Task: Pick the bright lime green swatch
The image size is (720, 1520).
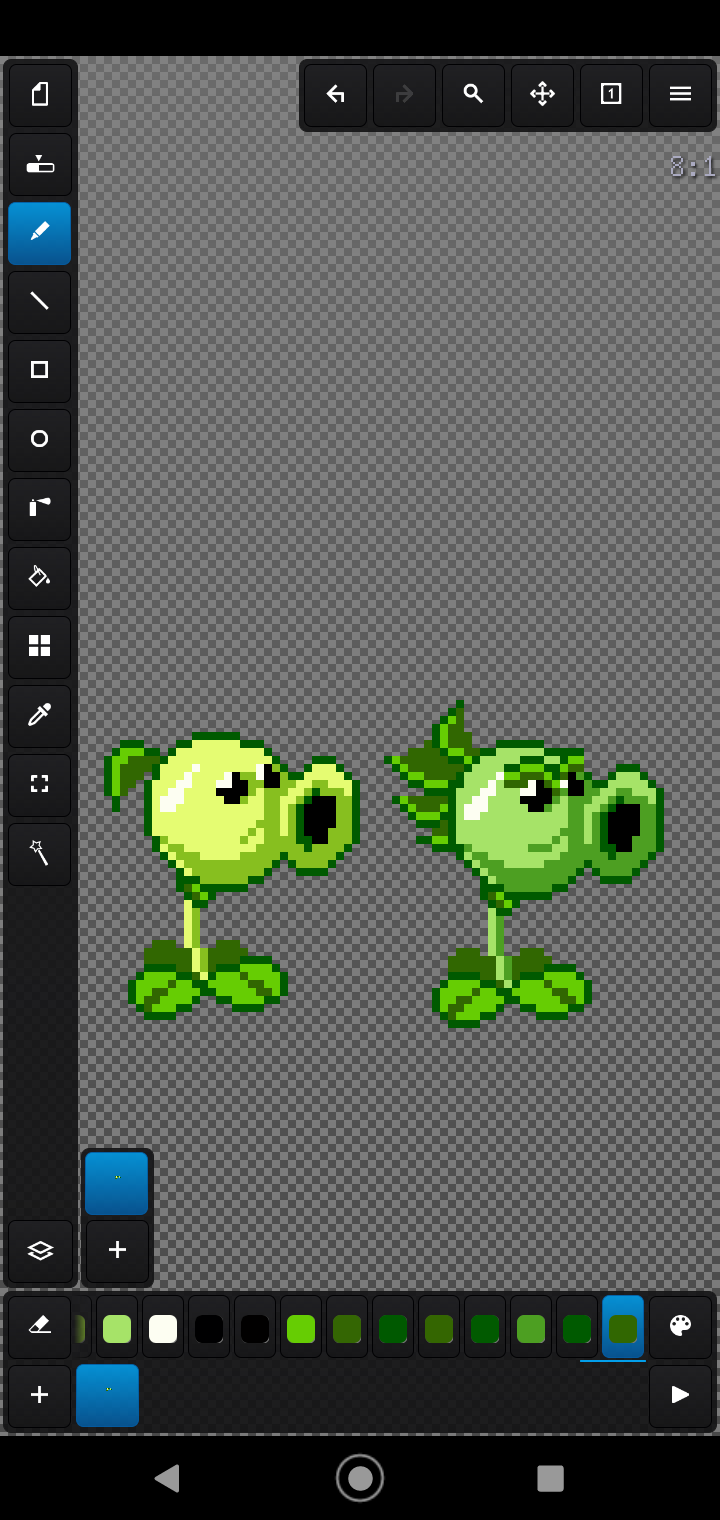Action: [x=301, y=1328]
